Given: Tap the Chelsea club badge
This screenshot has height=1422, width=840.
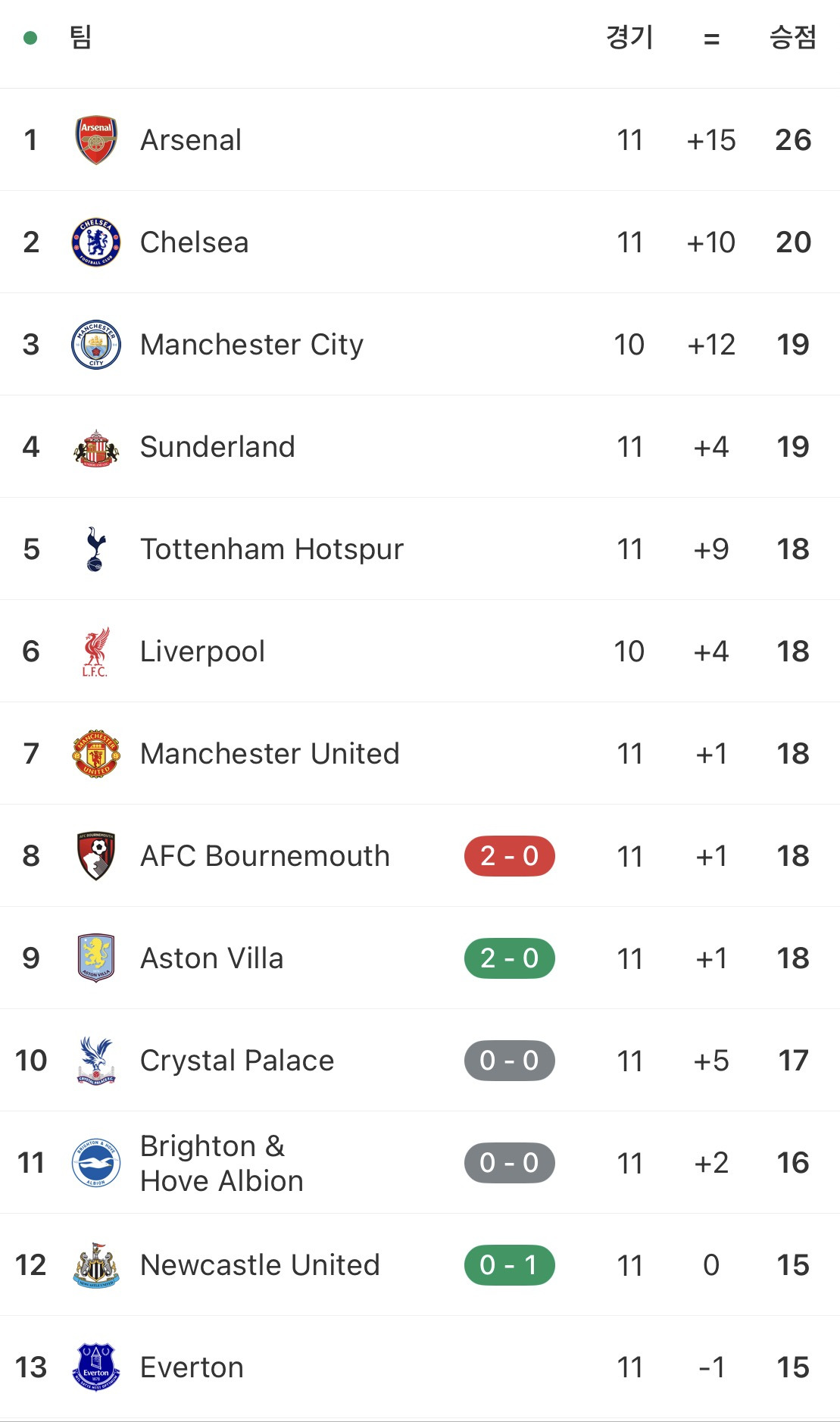Looking at the screenshot, I should click(96, 242).
